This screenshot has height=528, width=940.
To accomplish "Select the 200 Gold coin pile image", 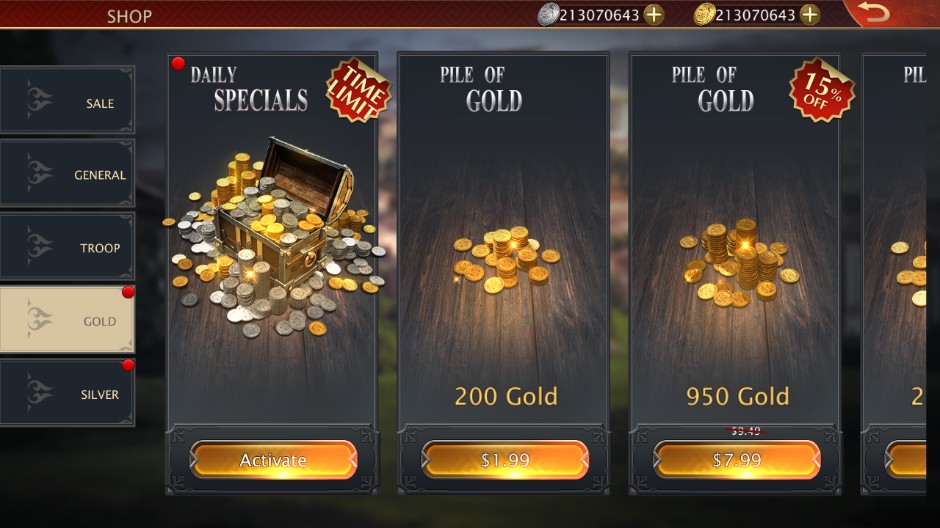I will point(507,259).
